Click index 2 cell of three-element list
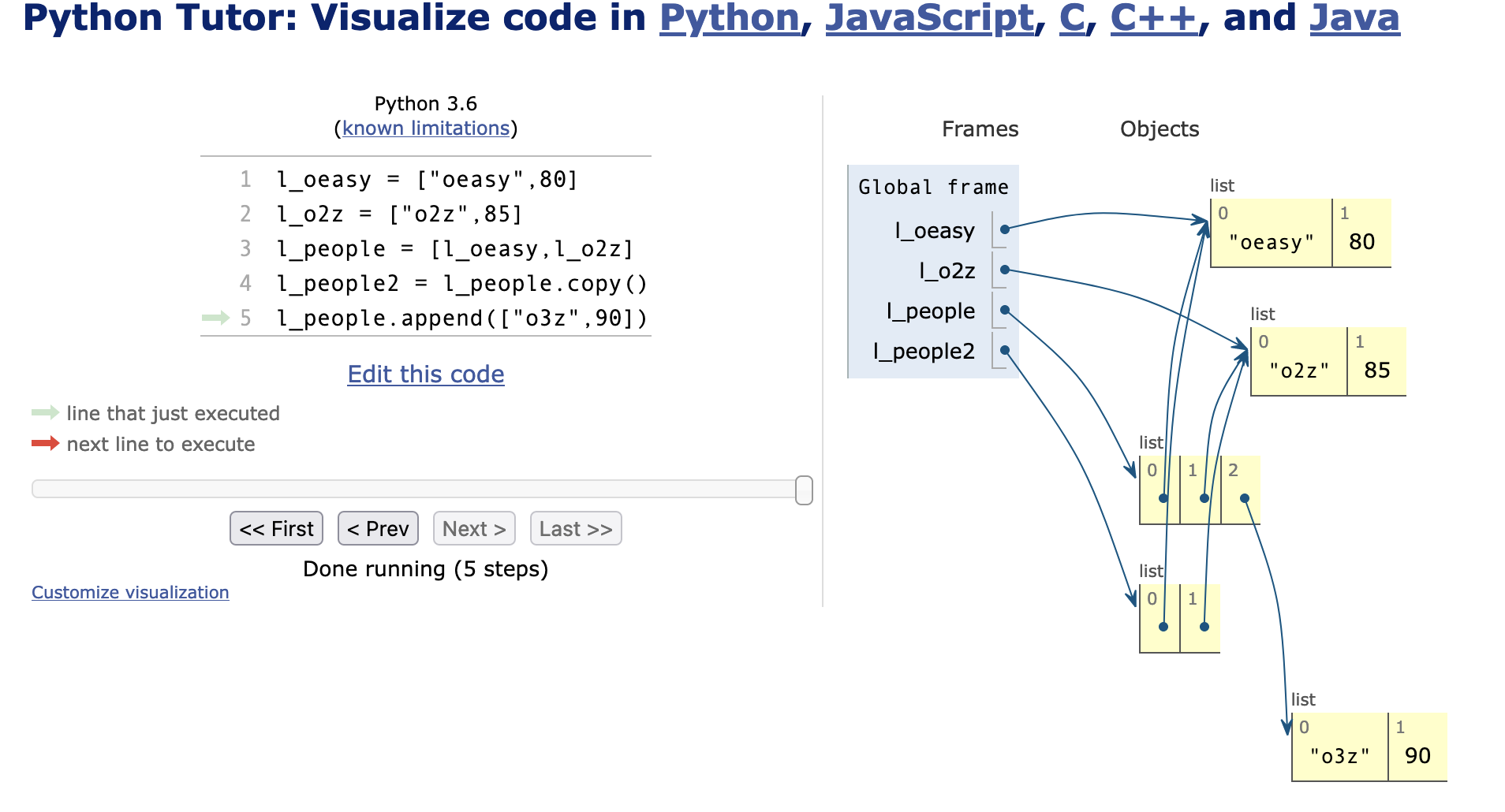 1240,490
